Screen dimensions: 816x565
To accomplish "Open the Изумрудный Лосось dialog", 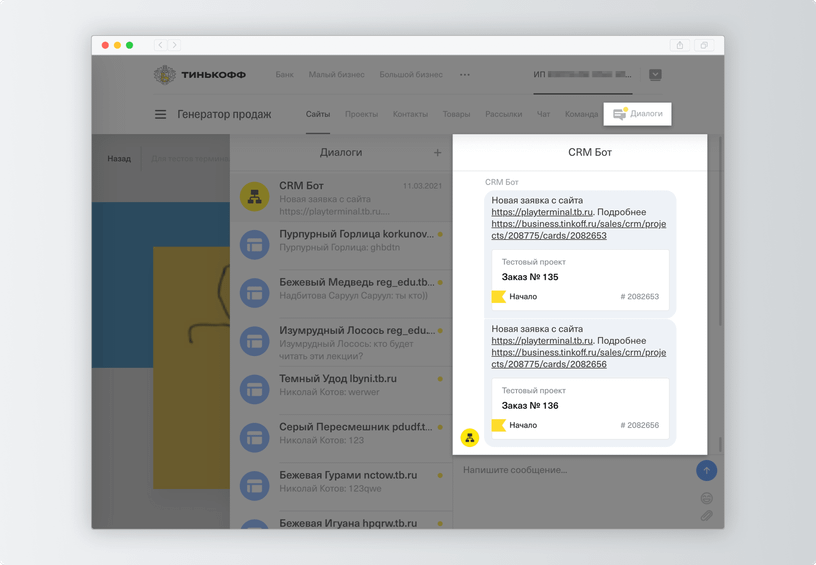I will tap(341, 342).
